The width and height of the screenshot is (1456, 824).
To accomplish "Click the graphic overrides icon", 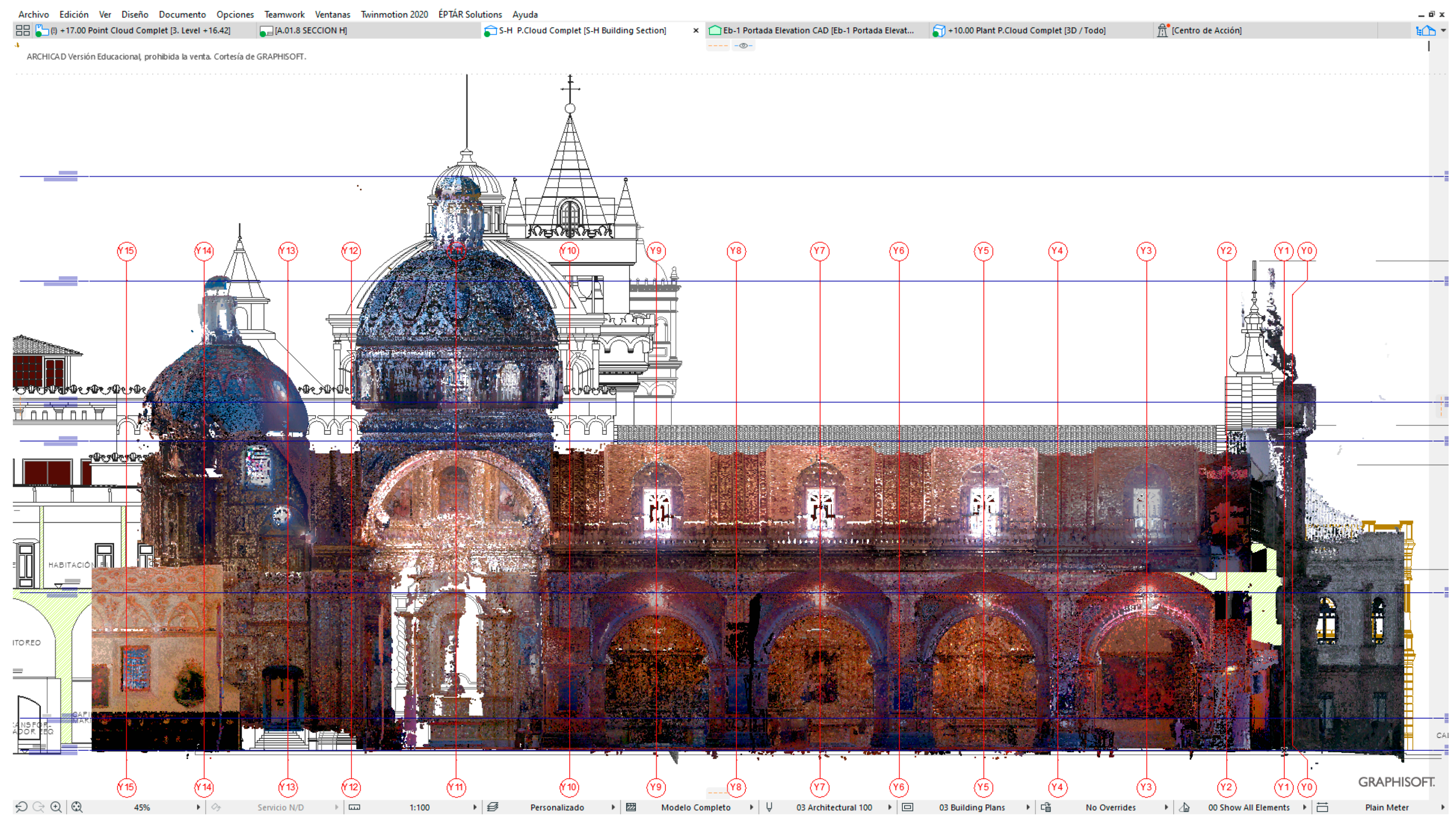I will (x=1046, y=807).
